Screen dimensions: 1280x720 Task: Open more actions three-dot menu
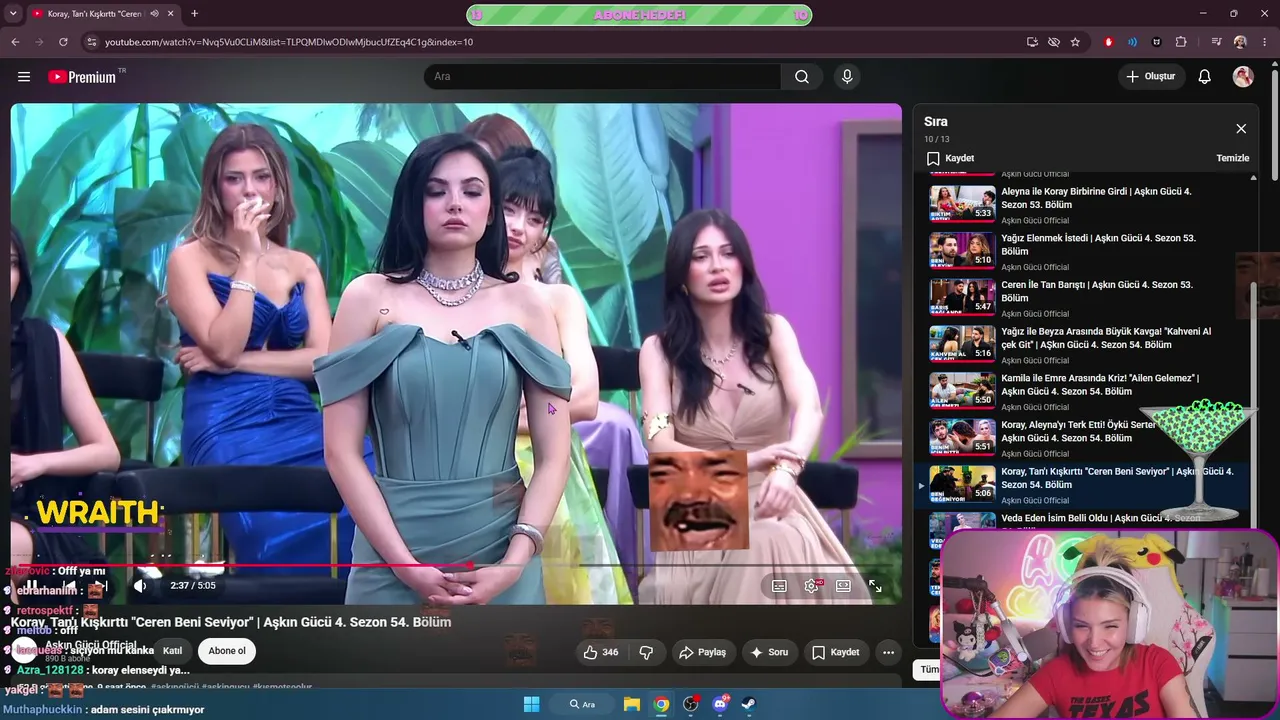click(888, 652)
